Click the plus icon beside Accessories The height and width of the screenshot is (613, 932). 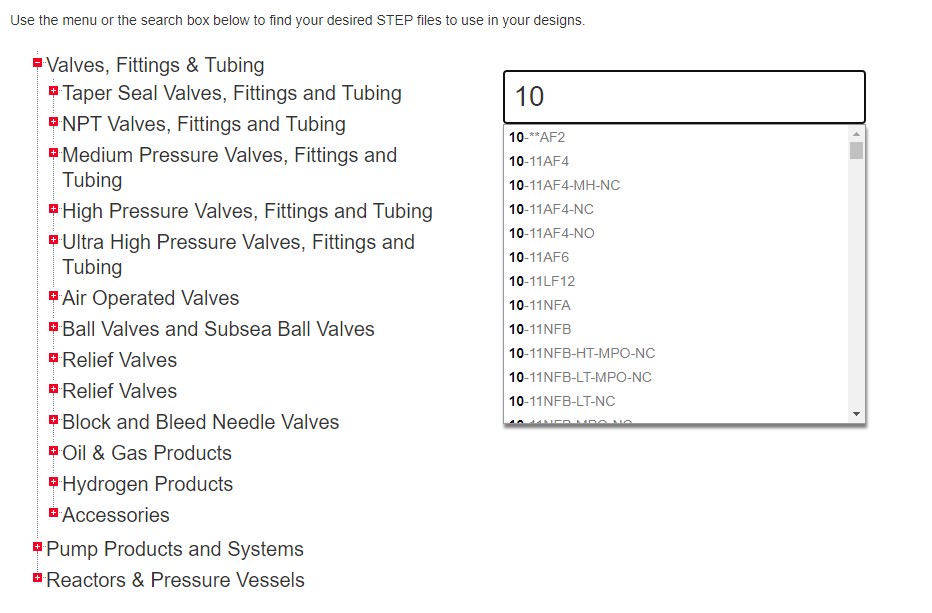tap(54, 514)
